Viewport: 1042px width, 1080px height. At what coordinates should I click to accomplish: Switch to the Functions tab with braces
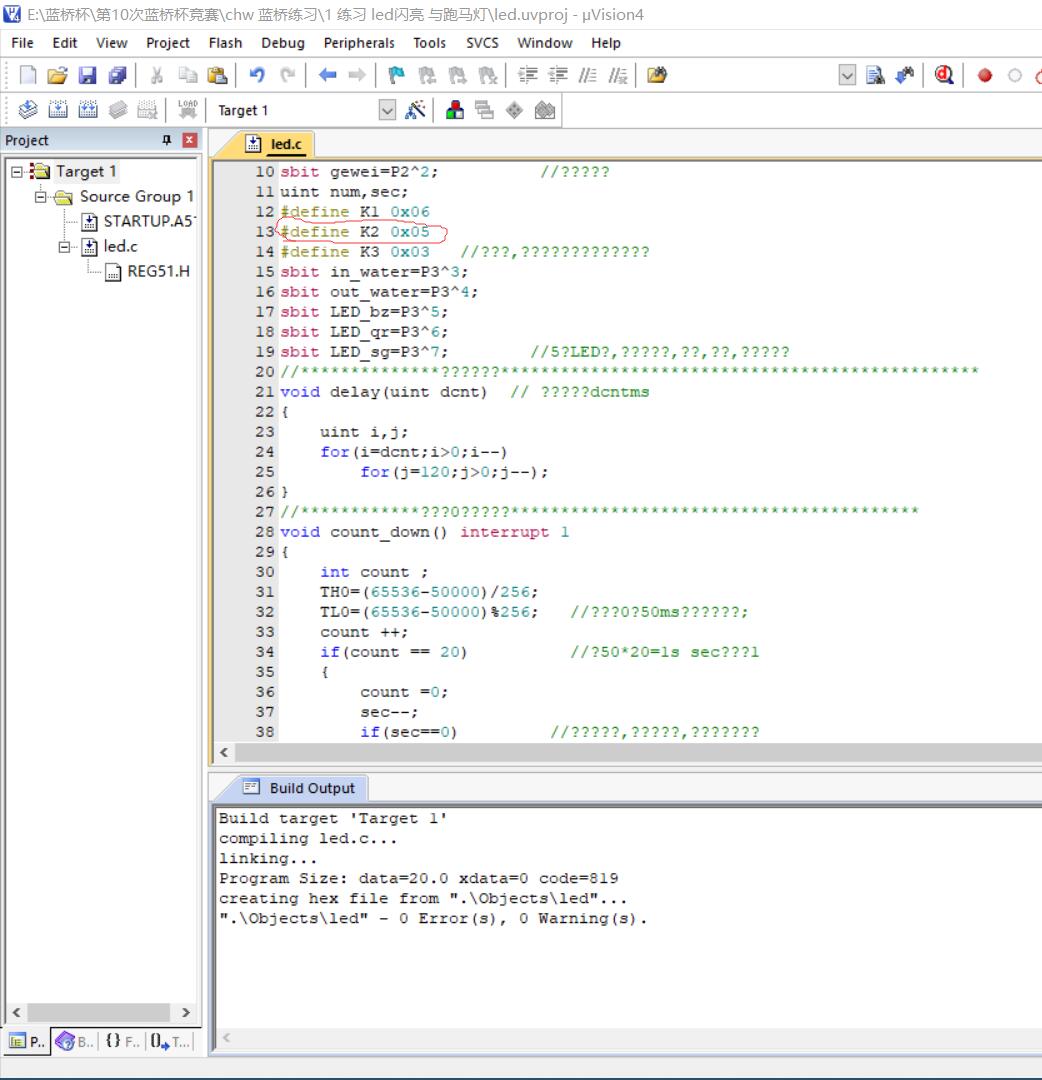pyautogui.click(x=122, y=1041)
